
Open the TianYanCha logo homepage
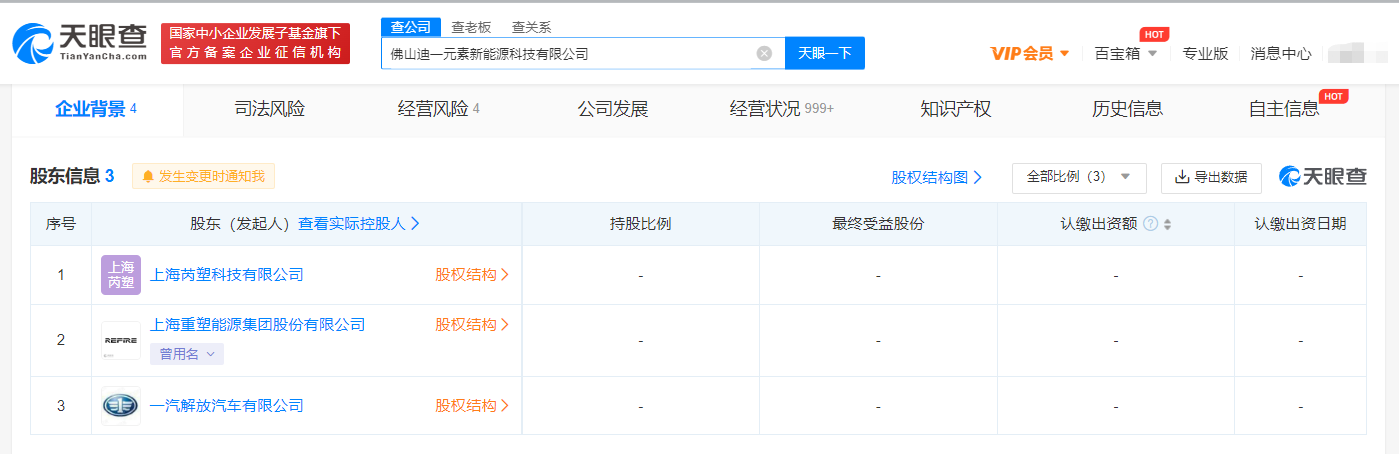tap(81, 44)
